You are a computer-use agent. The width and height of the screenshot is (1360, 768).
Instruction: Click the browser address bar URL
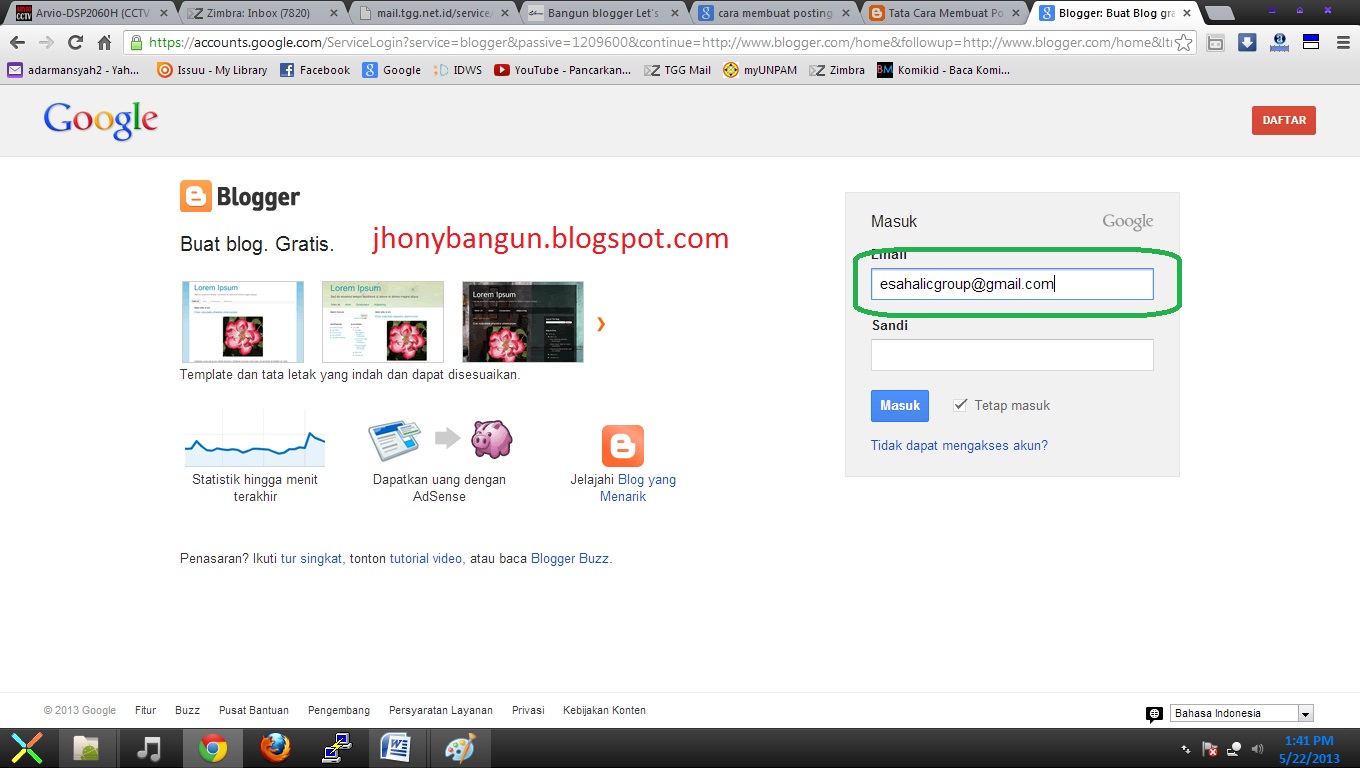coord(660,43)
